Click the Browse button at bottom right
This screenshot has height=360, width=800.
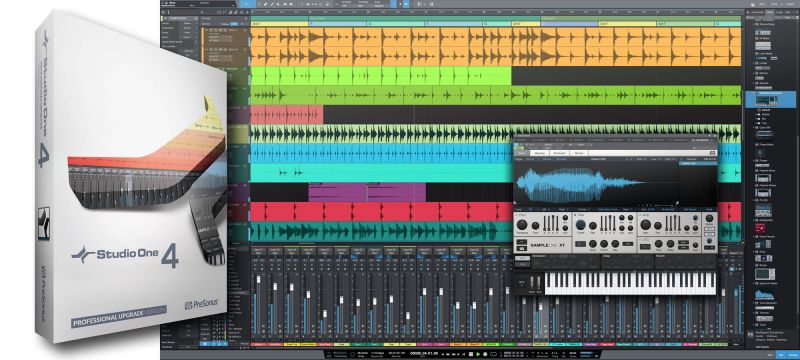point(793,355)
